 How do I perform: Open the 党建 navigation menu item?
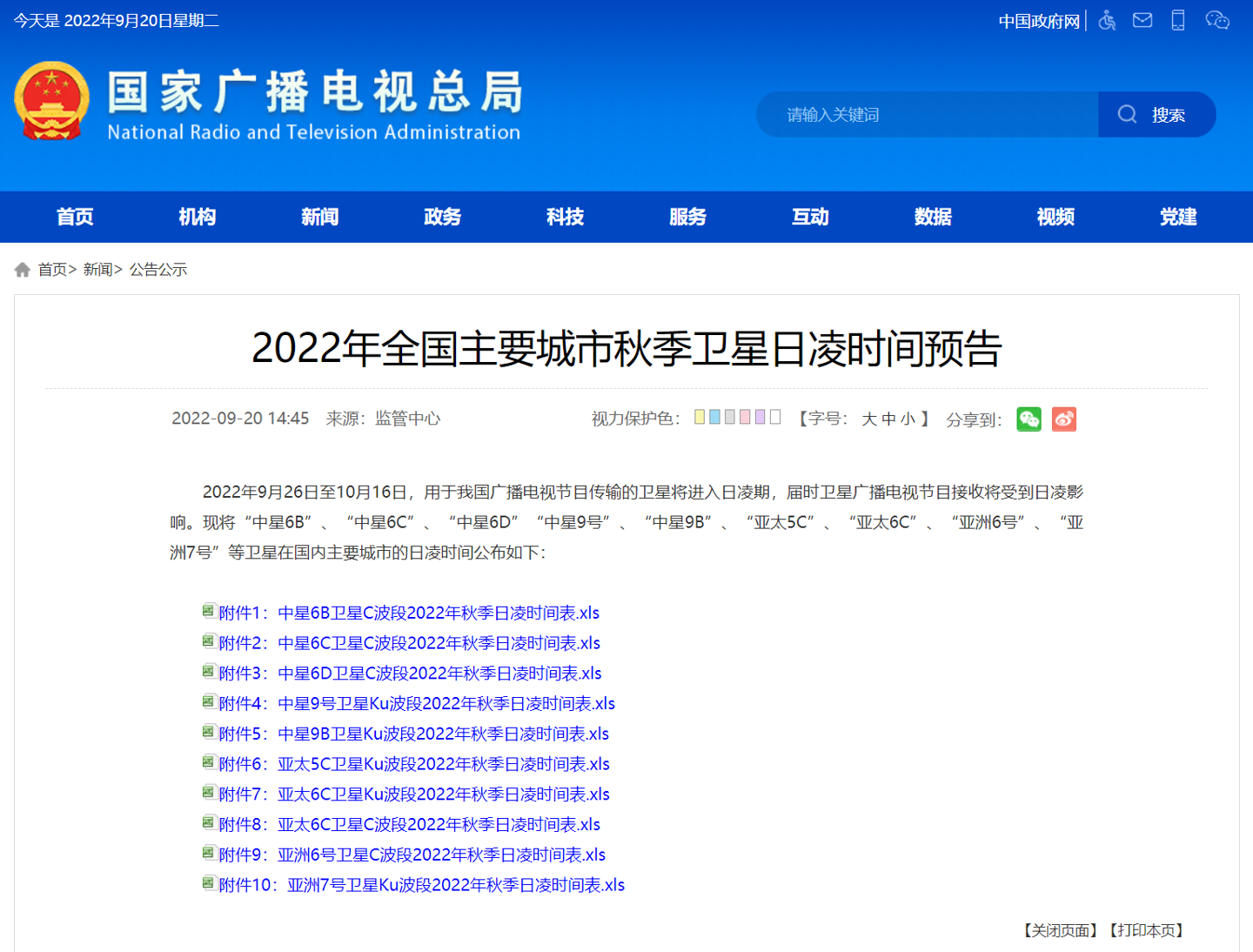pos(1178,217)
